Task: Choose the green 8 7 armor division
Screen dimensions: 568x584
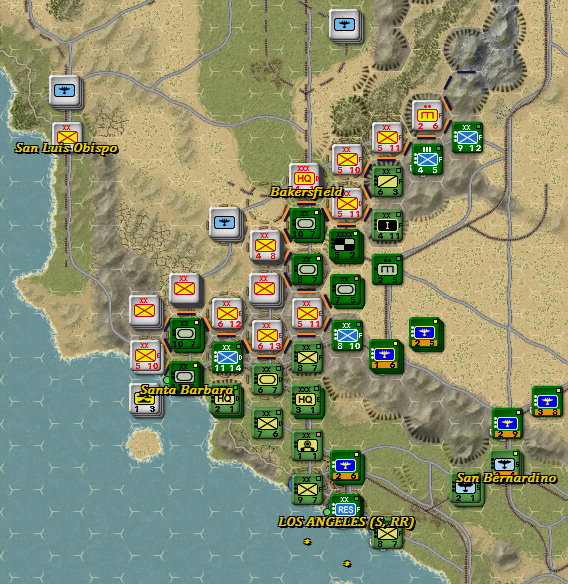Action: 307,270
